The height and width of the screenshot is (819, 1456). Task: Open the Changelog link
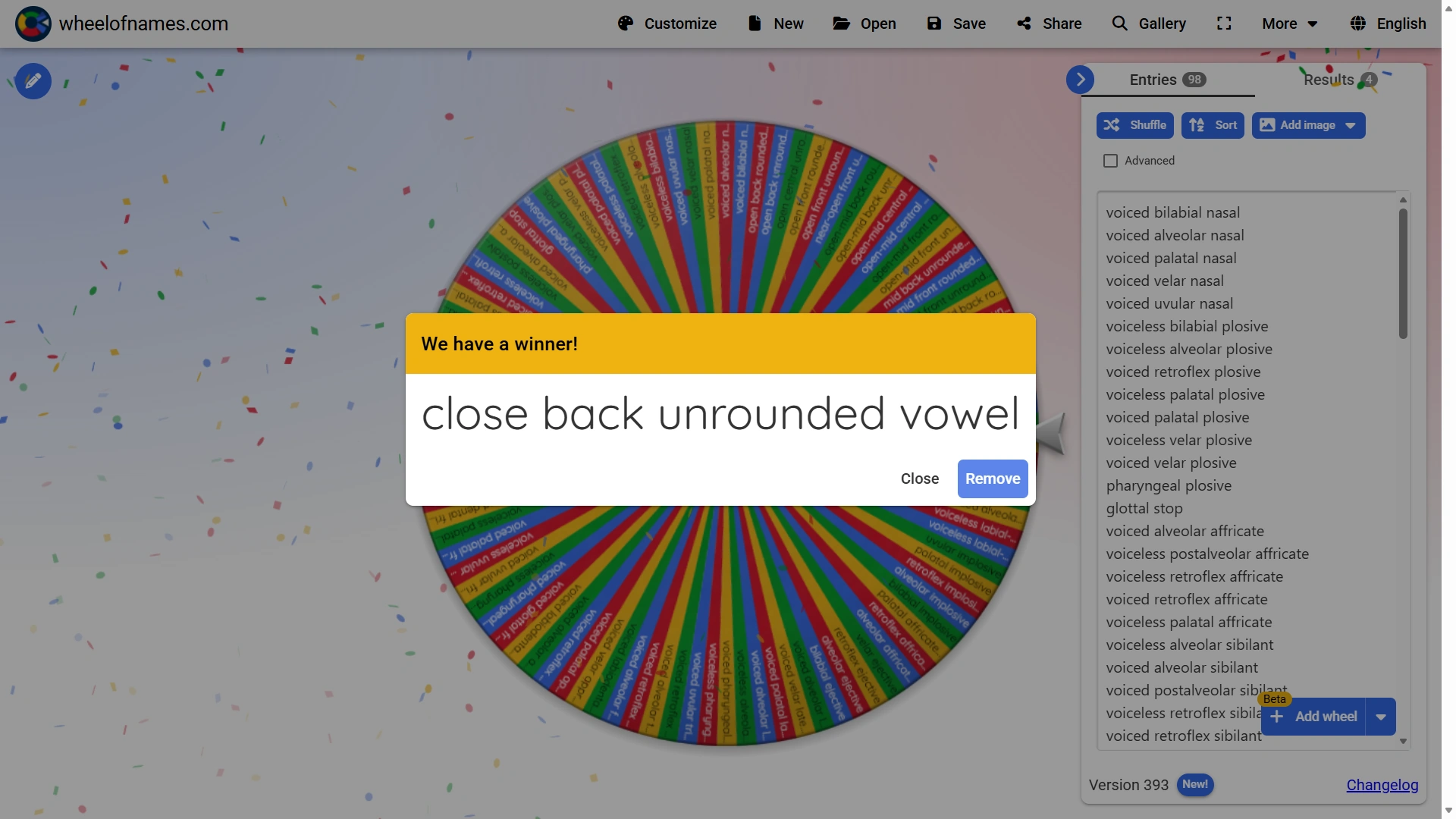pyautogui.click(x=1382, y=785)
